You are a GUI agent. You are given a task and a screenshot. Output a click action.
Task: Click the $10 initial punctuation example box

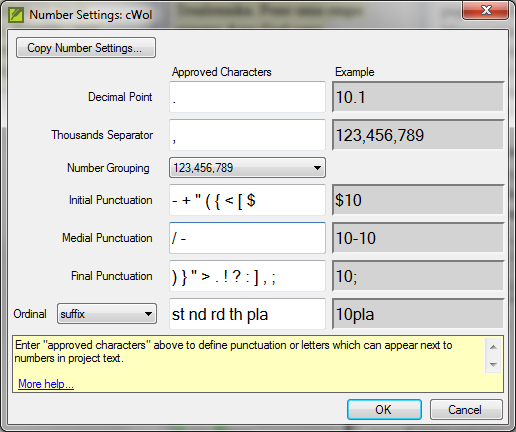coord(418,200)
